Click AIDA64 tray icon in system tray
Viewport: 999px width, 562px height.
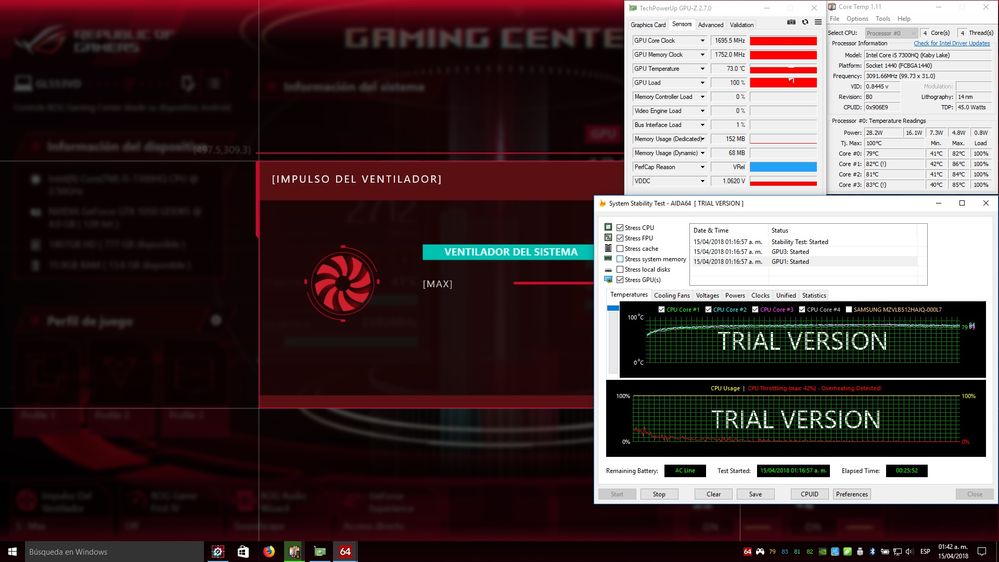pos(747,552)
